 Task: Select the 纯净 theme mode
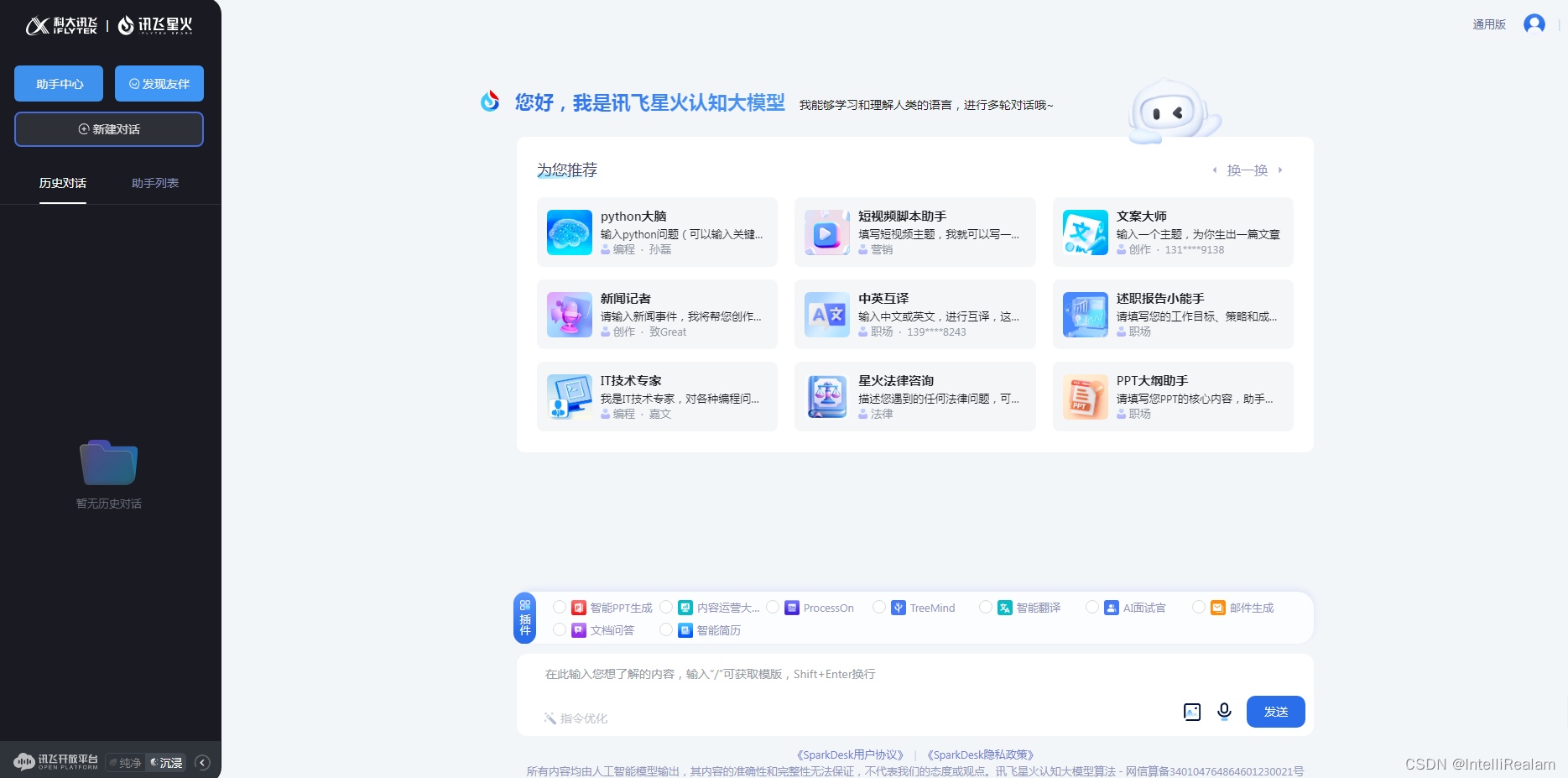125,762
